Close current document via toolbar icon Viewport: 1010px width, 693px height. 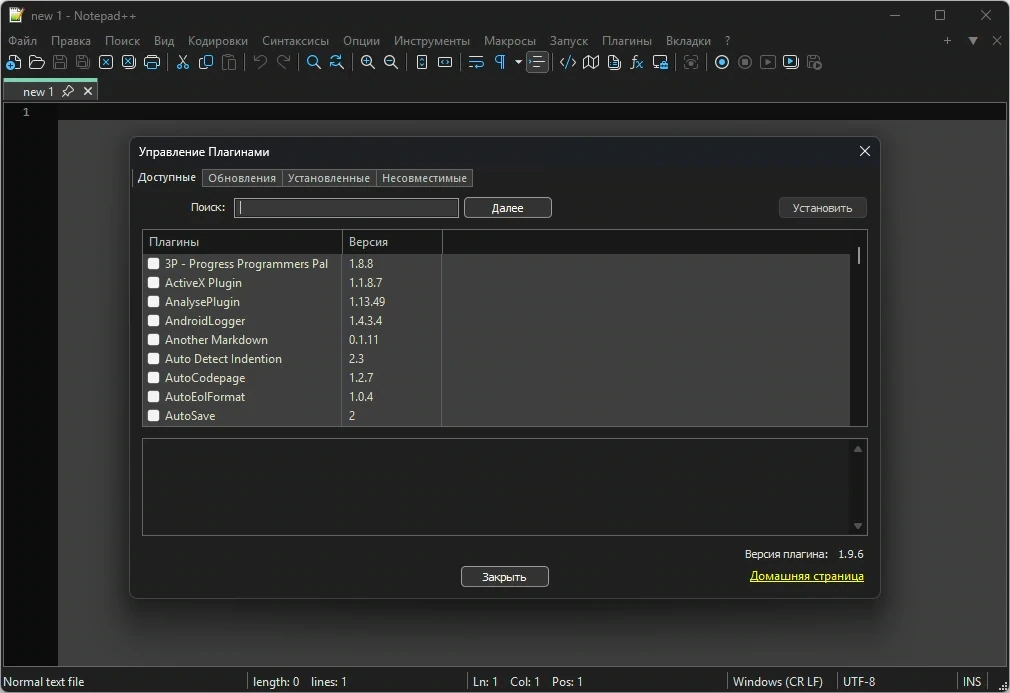(106, 62)
